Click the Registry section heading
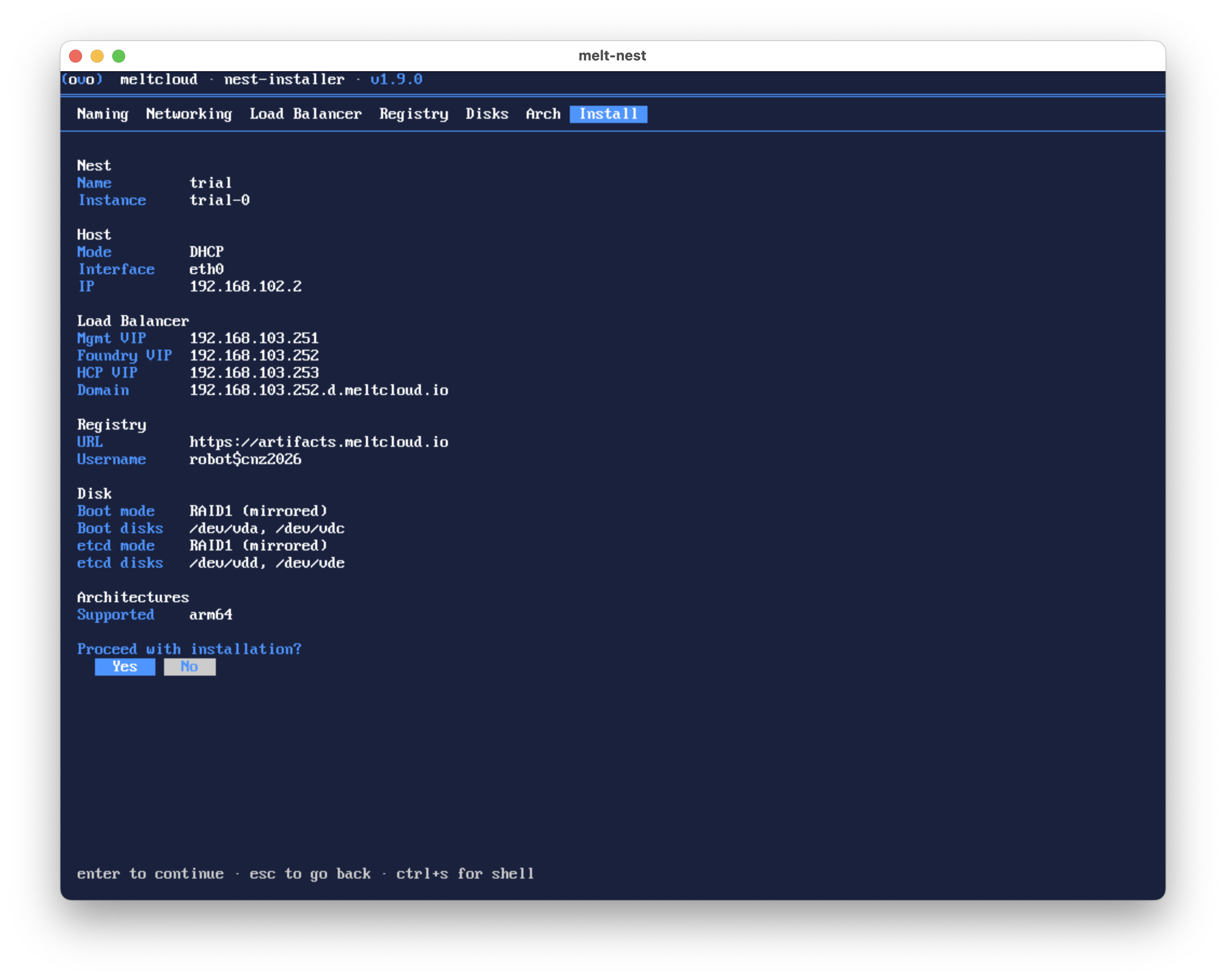 pos(112,425)
